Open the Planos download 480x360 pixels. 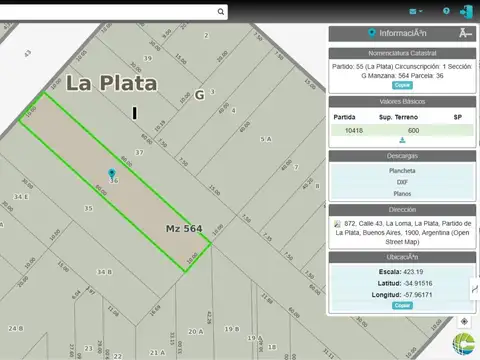(402, 194)
